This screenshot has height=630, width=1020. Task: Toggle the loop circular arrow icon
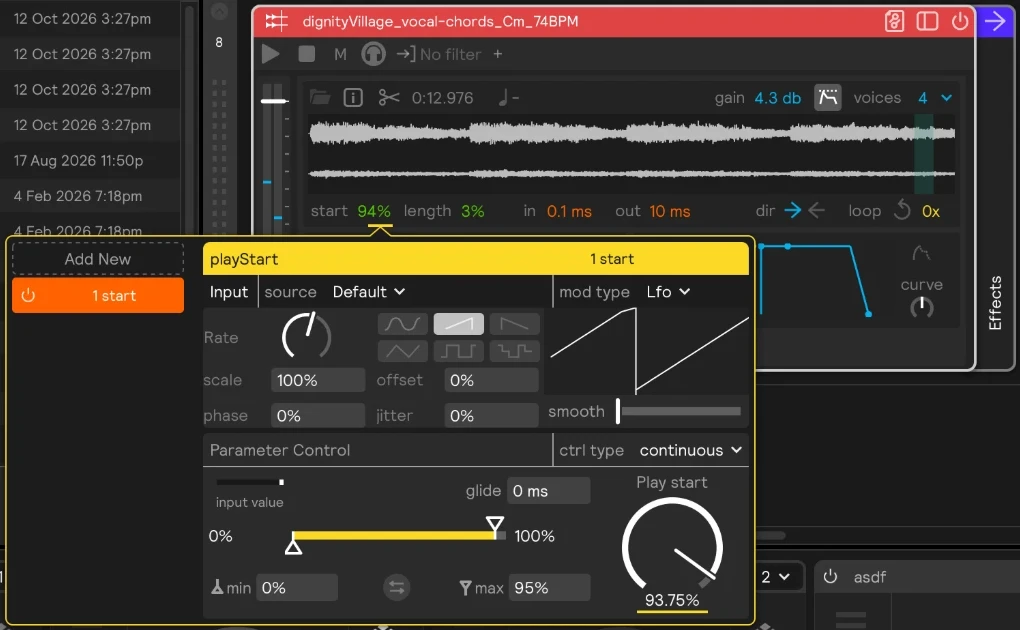pyautogui.click(x=902, y=210)
